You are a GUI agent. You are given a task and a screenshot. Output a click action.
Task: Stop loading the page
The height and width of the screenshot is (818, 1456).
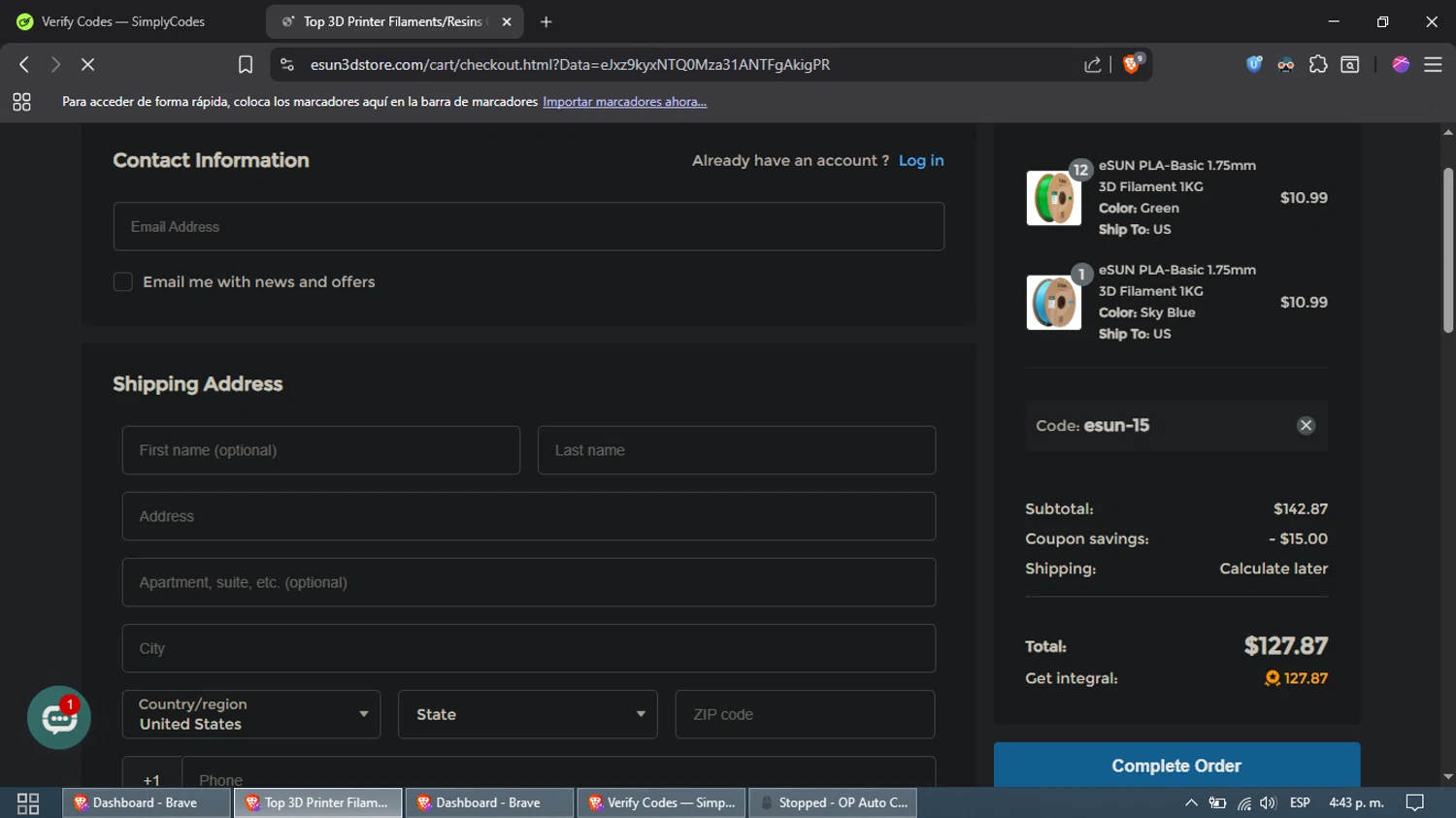coord(87,64)
